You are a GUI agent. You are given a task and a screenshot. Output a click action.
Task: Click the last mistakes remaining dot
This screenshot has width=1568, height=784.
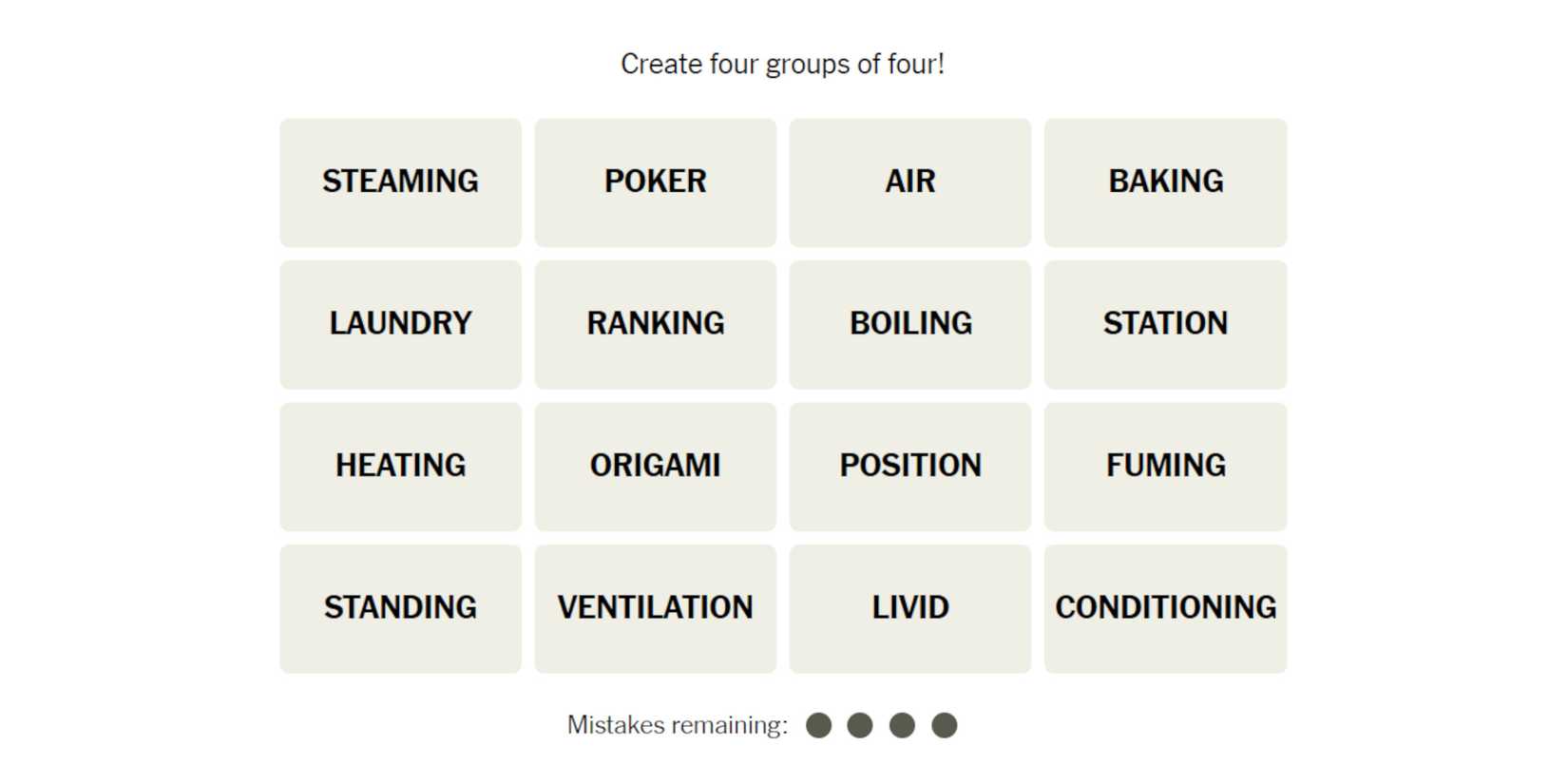[944, 726]
